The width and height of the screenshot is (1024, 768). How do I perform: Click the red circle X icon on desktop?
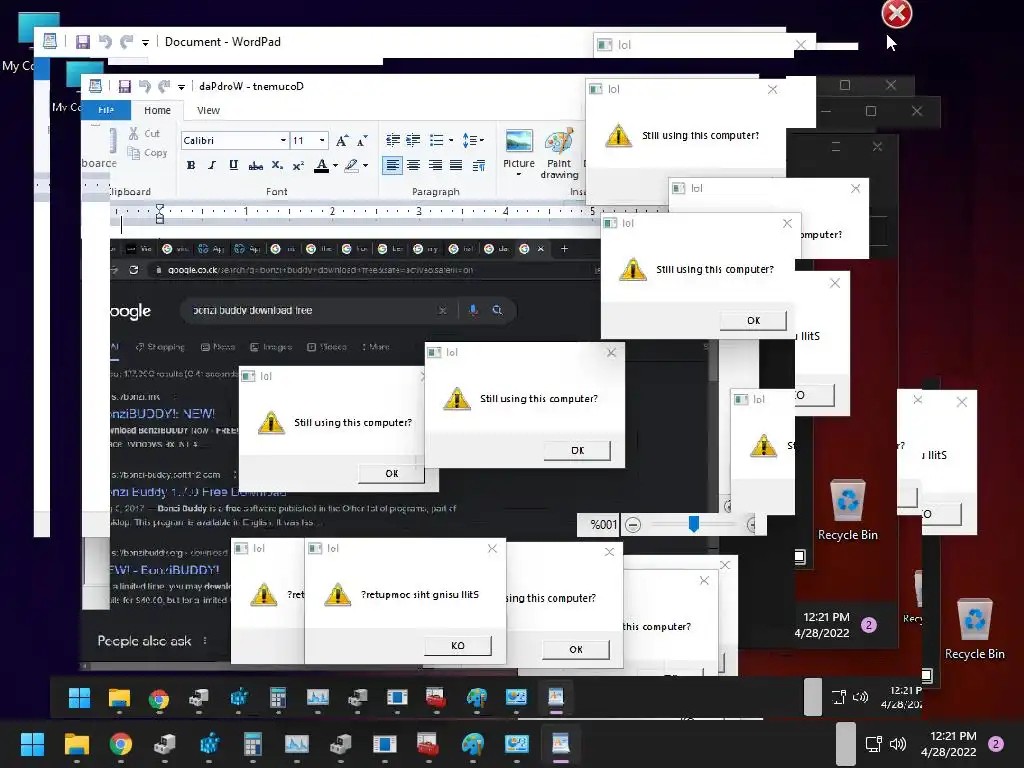(x=897, y=13)
